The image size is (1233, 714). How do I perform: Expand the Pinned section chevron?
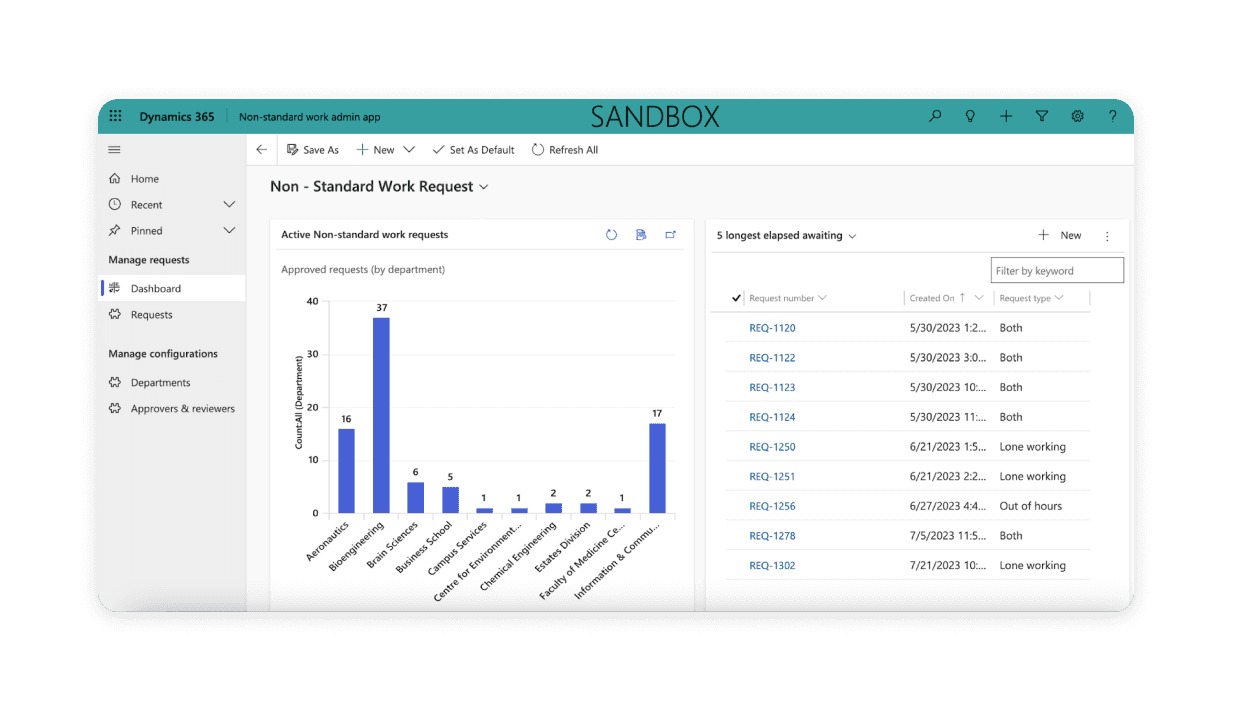pyautogui.click(x=229, y=231)
